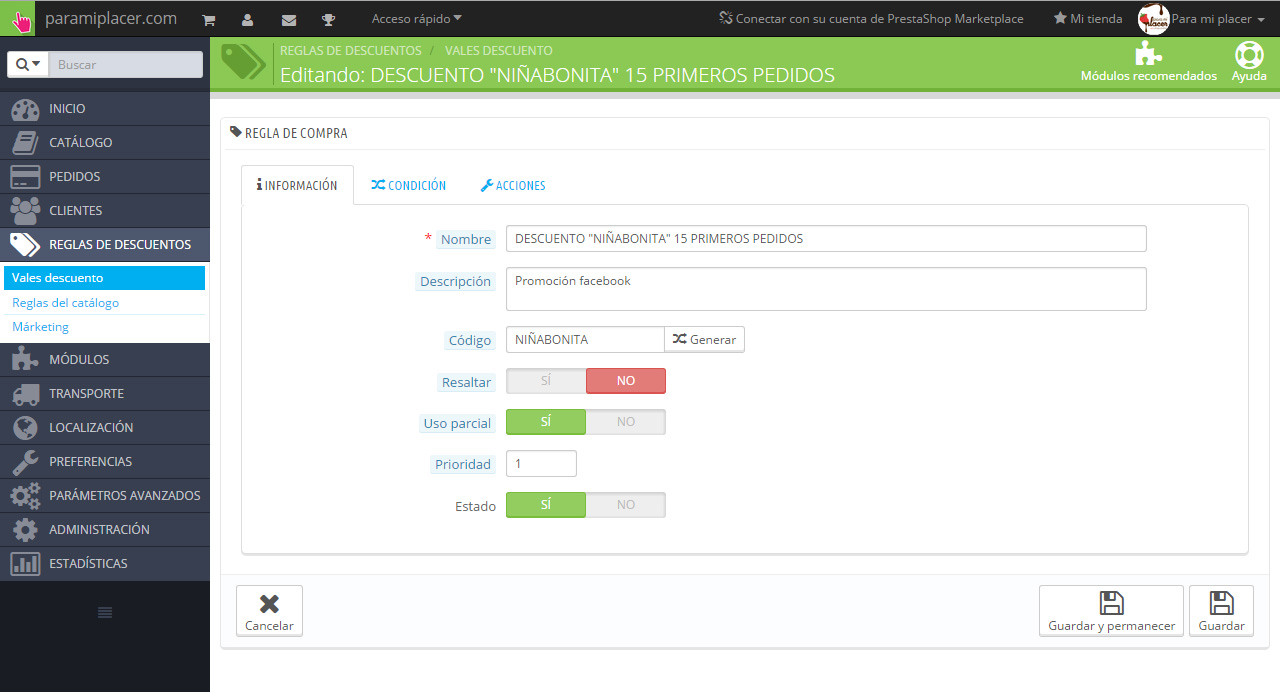Focus the Prioridad input field
This screenshot has height=692, width=1280.
(x=541, y=464)
